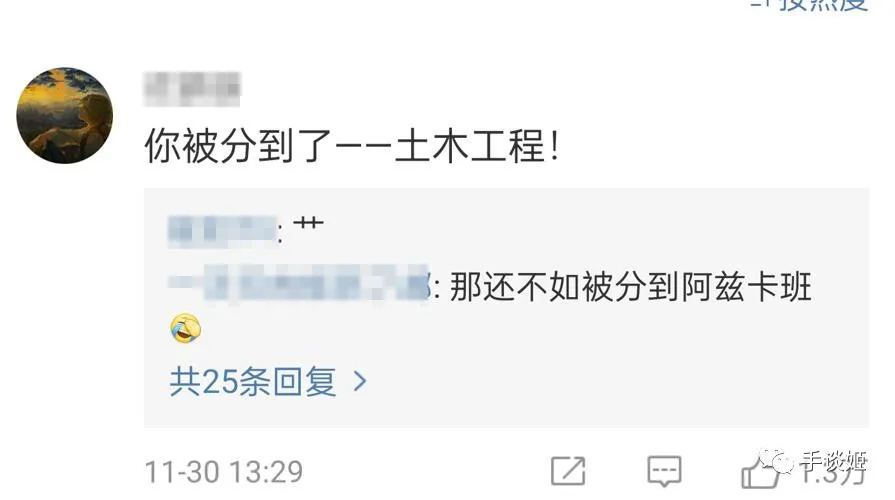The height and width of the screenshot is (500, 895).
Task: Tap the repost share icon
Action: coord(568,470)
